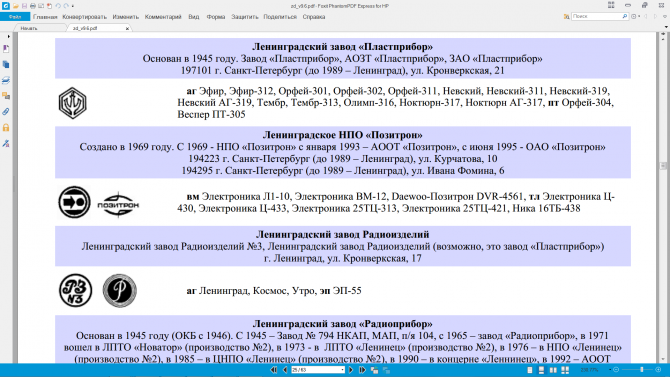Open the Layers panel
Image resolution: width=670 pixels, height=377 pixels.
click(6, 80)
